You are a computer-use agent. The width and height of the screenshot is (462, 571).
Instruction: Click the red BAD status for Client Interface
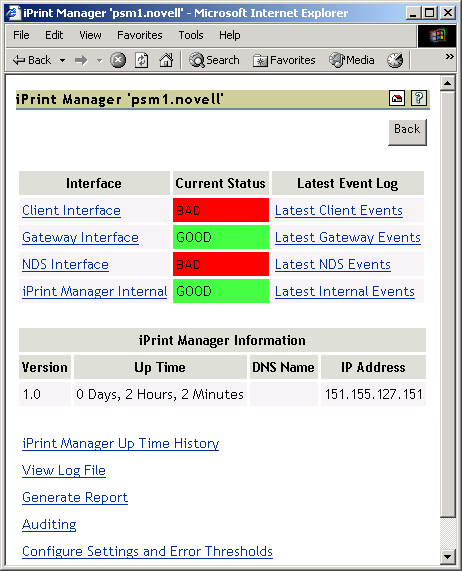point(221,210)
